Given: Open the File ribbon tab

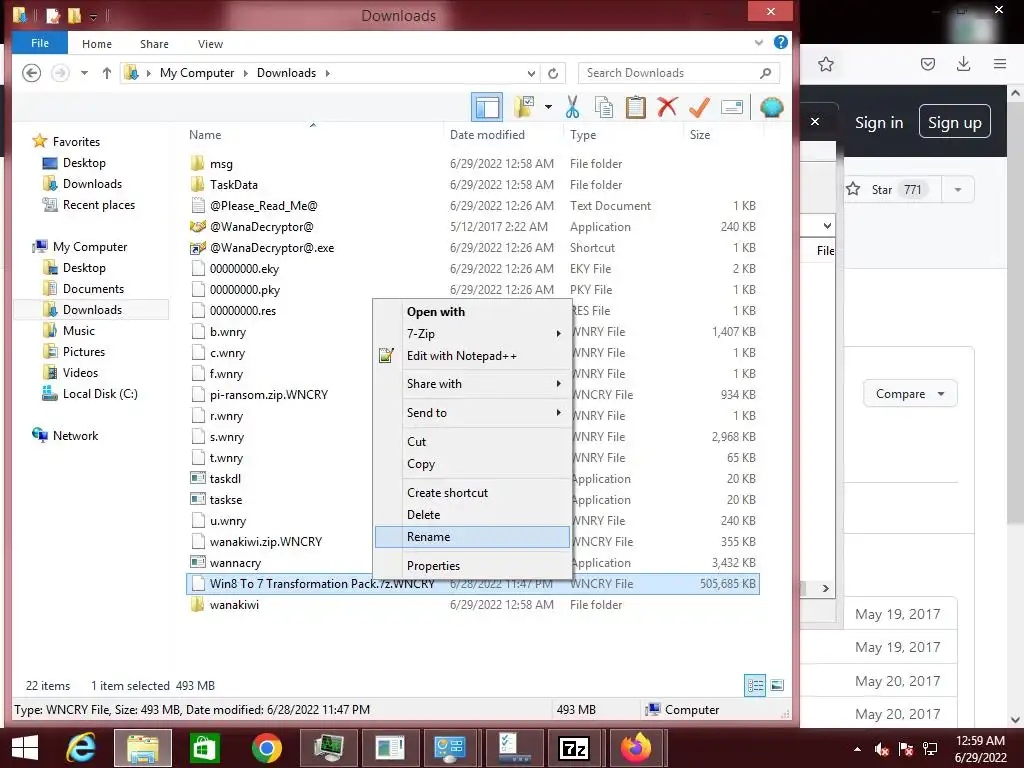Looking at the screenshot, I should pyautogui.click(x=40, y=43).
